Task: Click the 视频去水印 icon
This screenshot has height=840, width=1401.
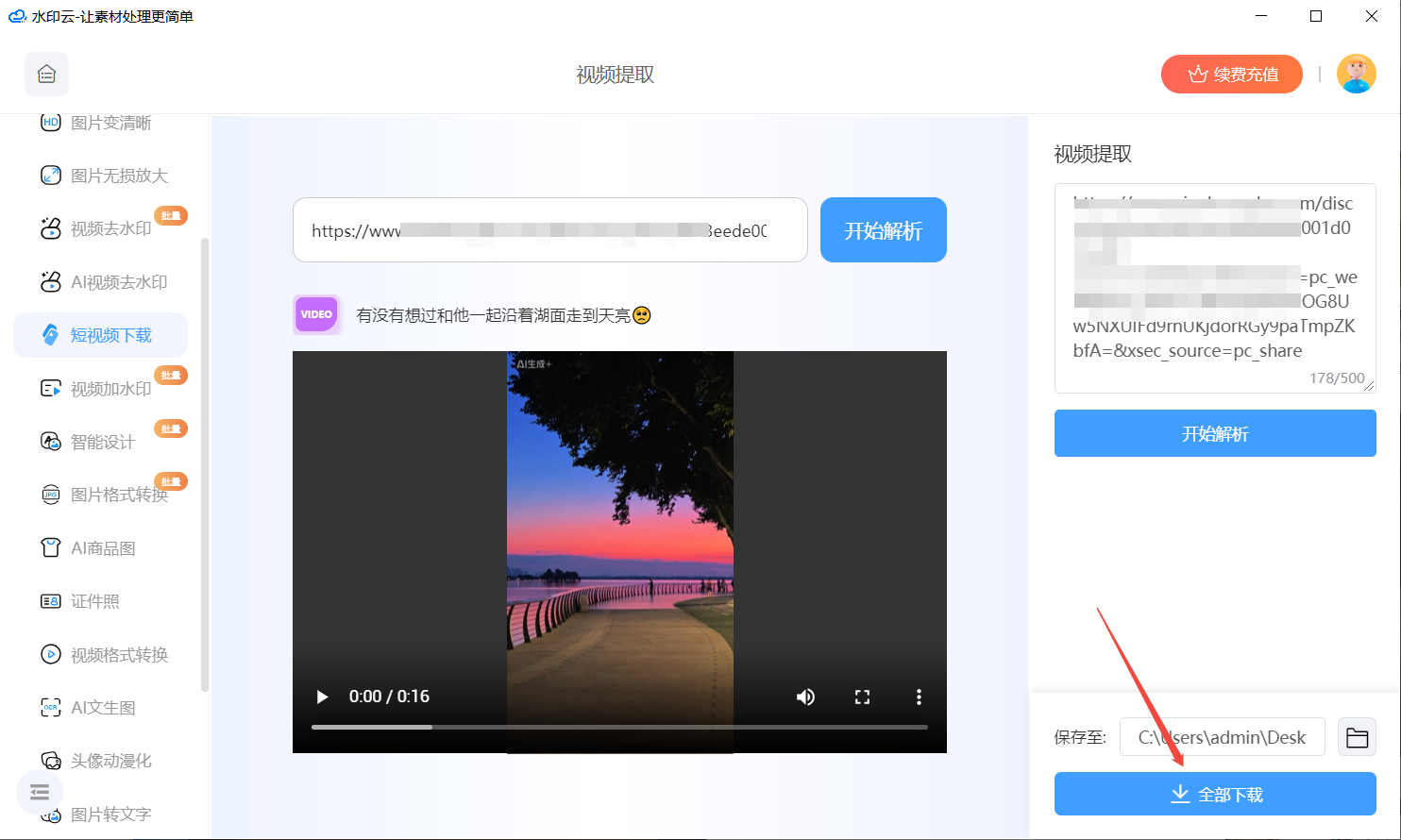Action: coord(51,228)
